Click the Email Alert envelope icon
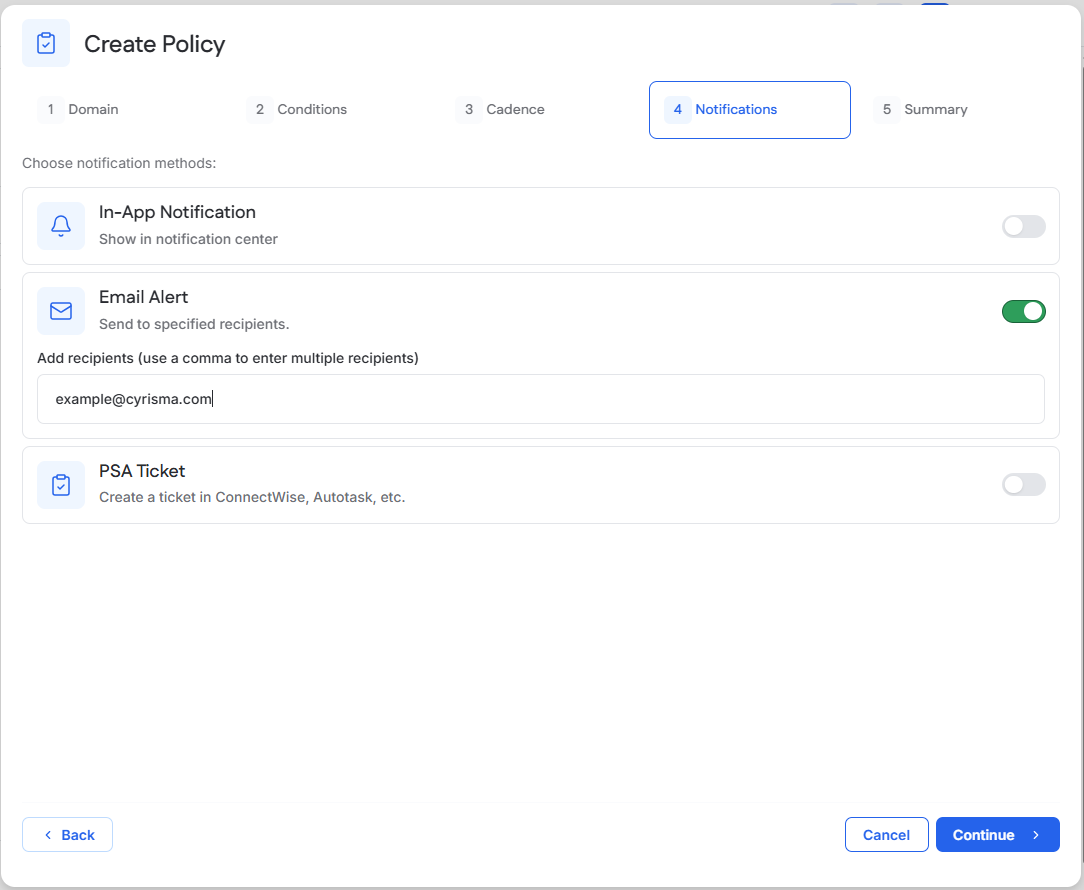 (61, 310)
